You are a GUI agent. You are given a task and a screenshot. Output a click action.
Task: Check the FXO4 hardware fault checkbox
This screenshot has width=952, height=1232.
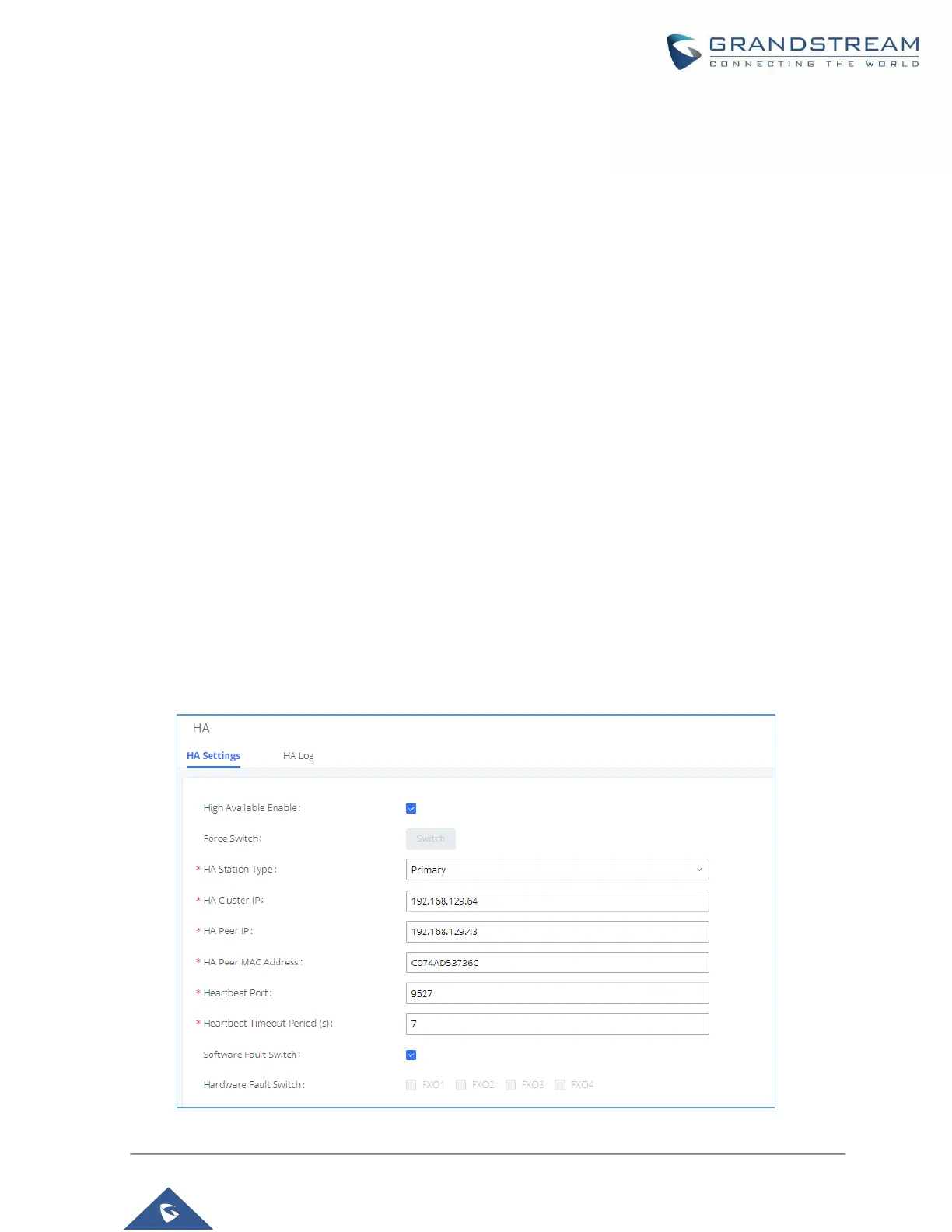(560, 1086)
